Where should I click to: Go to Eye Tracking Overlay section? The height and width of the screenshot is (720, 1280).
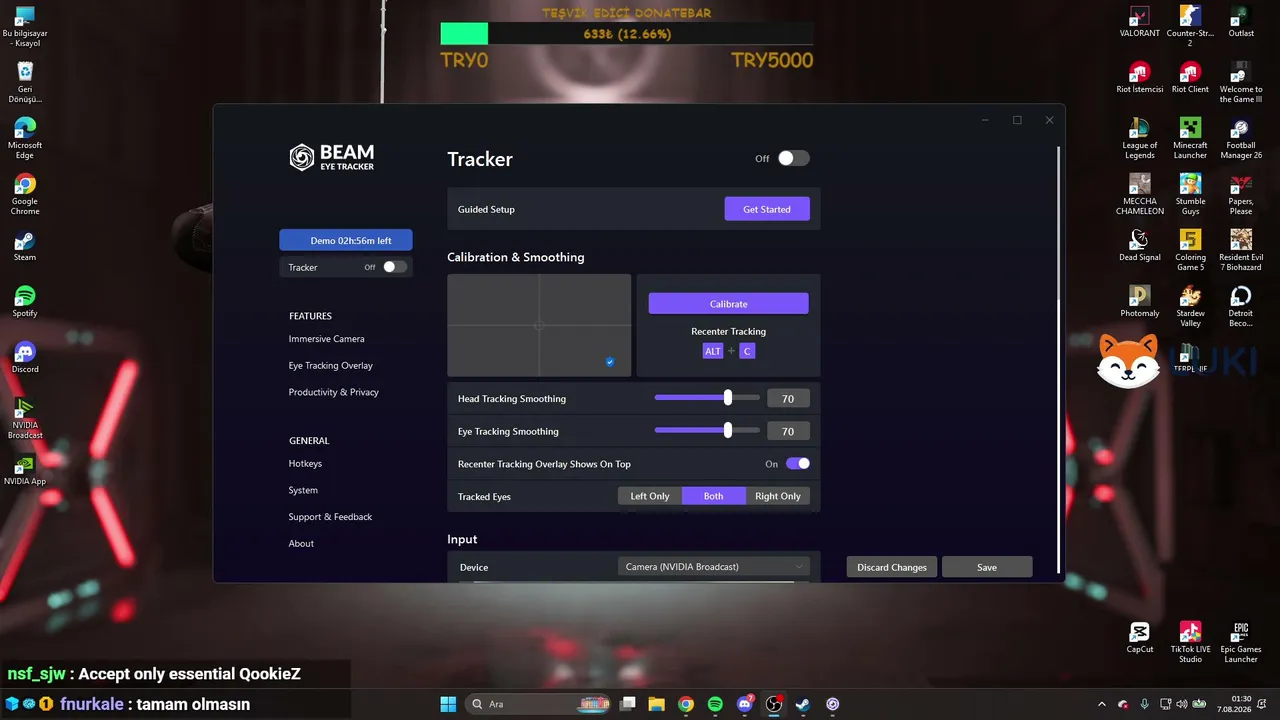[331, 366]
